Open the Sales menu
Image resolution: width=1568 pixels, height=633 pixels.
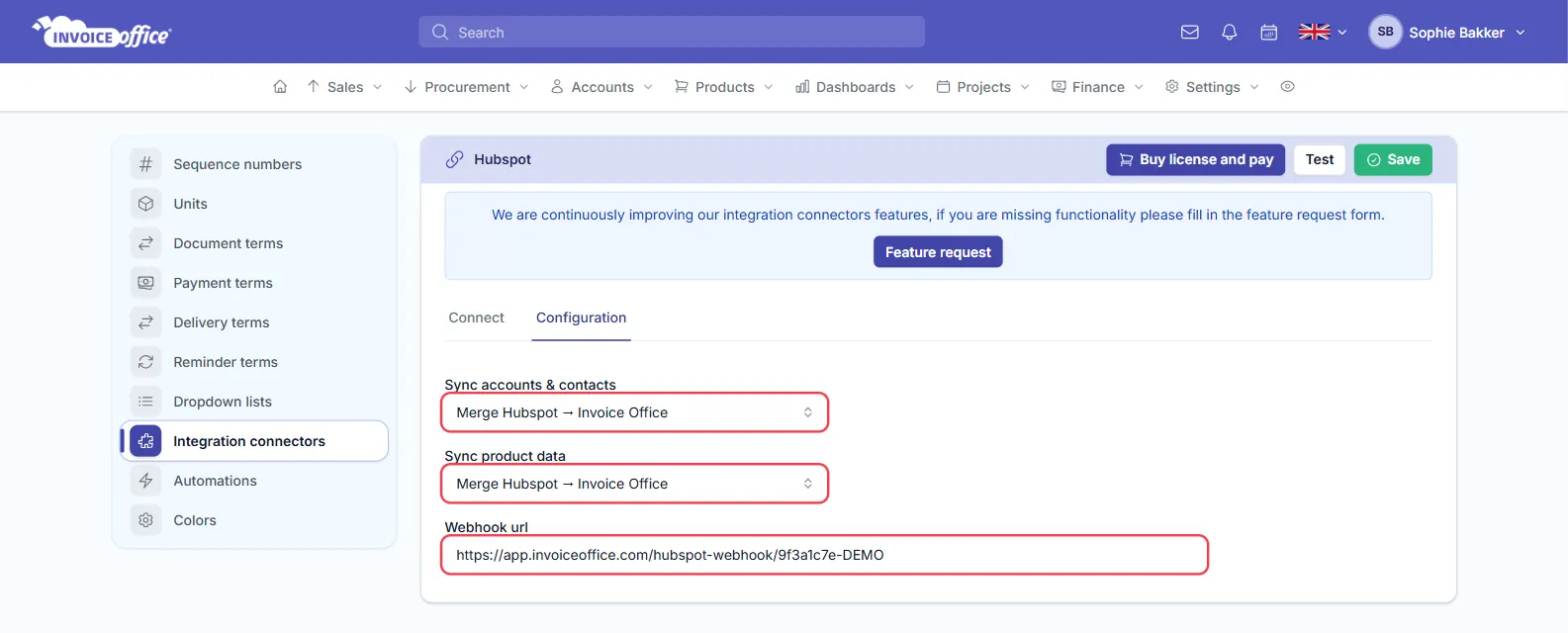344,87
